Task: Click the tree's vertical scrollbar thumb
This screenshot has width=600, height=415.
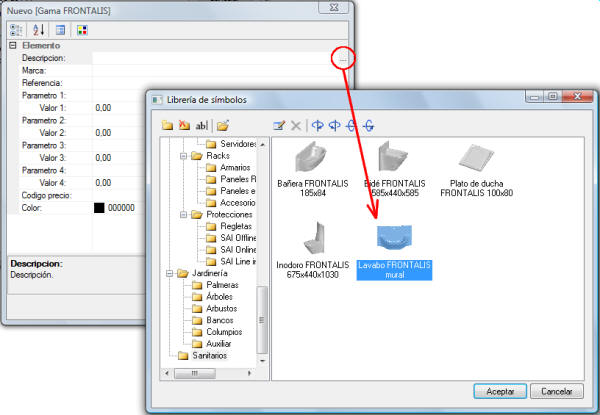Action: [262, 320]
